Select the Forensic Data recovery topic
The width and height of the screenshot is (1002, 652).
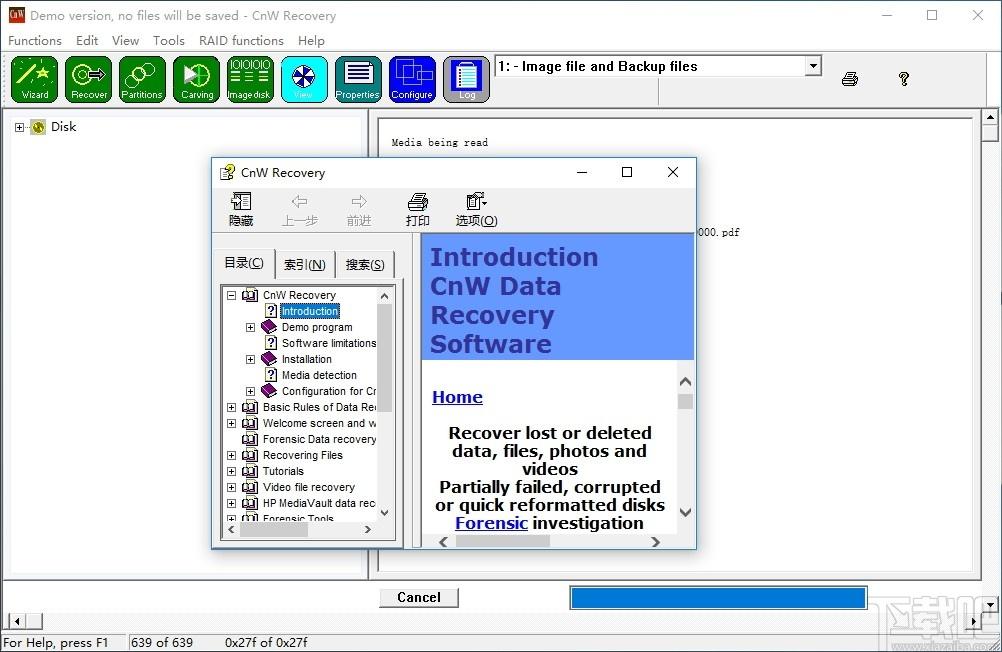320,439
